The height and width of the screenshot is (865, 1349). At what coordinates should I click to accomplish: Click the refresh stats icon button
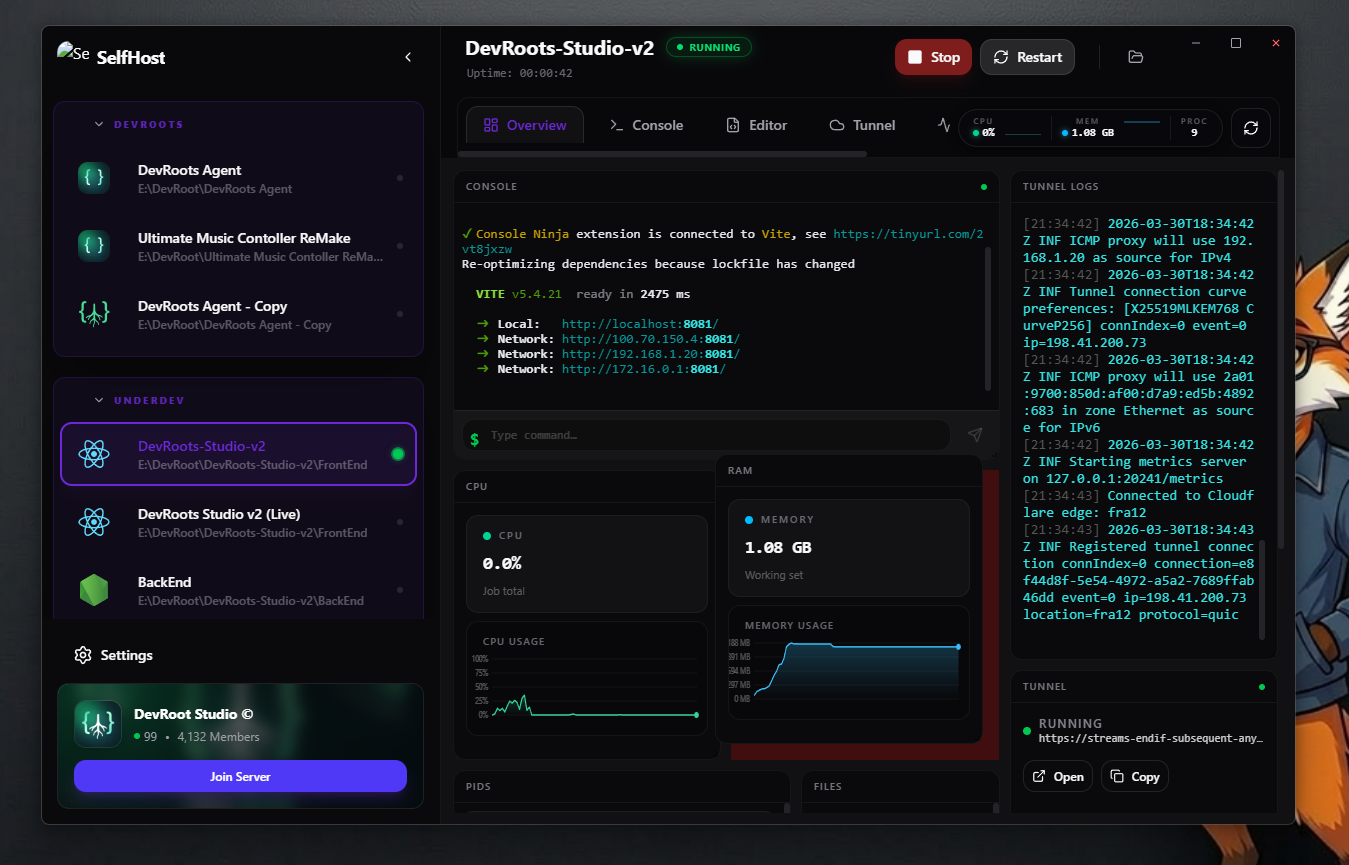(1251, 128)
